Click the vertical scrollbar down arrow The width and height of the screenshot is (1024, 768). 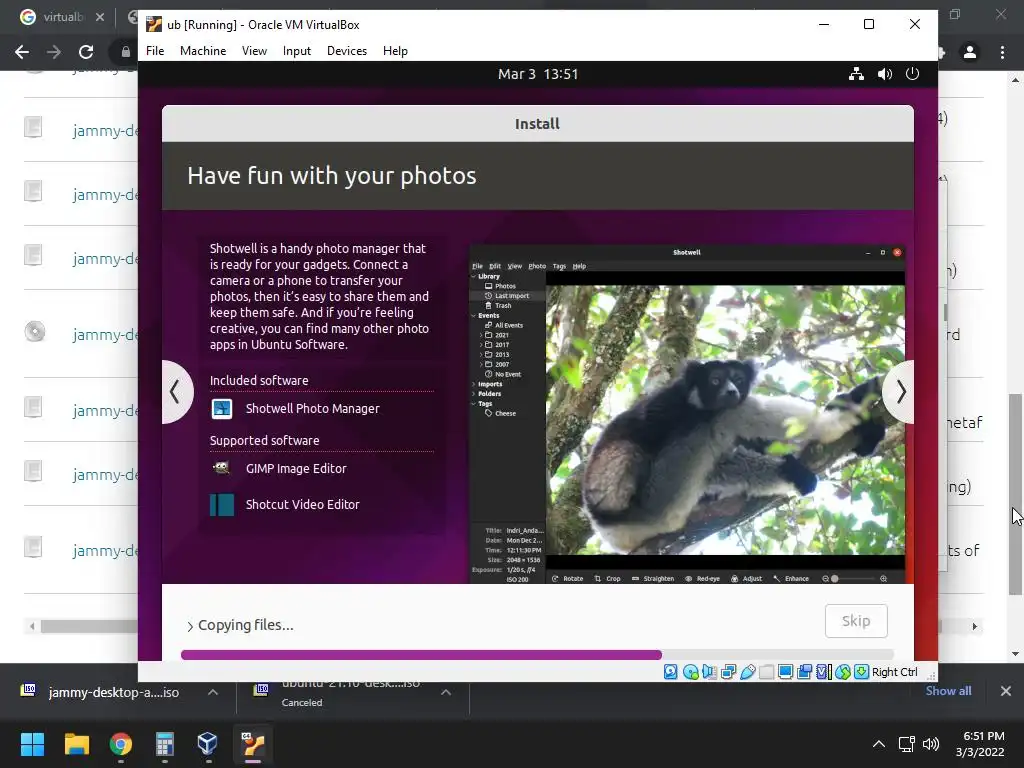pos(1015,654)
